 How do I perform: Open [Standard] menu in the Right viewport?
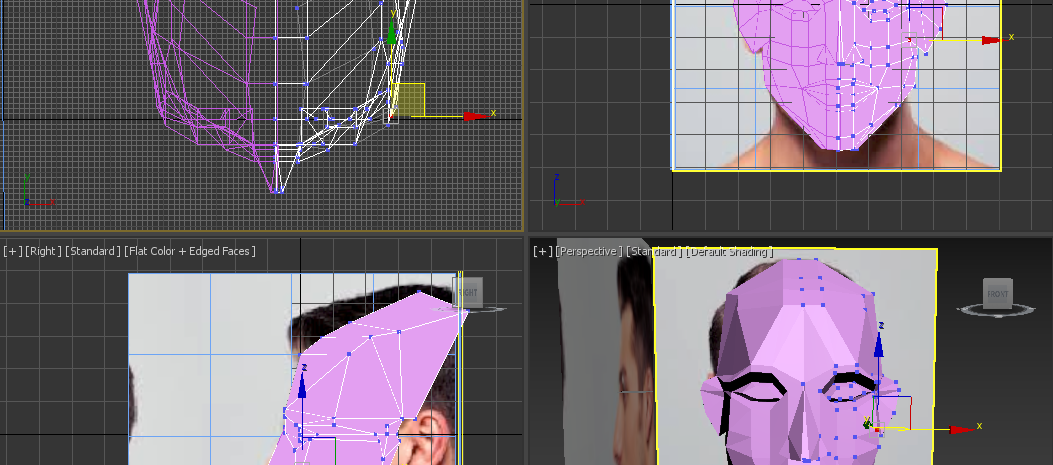(93, 251)
